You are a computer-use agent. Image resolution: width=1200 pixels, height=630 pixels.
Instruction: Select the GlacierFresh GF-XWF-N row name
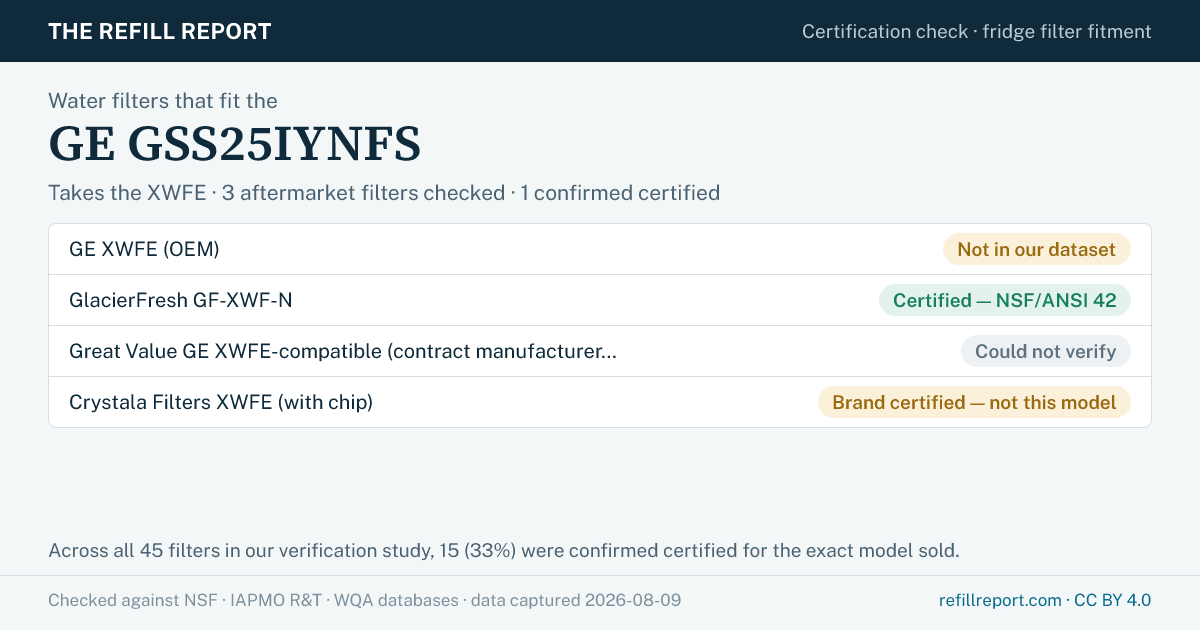click(x=181, y=300)
